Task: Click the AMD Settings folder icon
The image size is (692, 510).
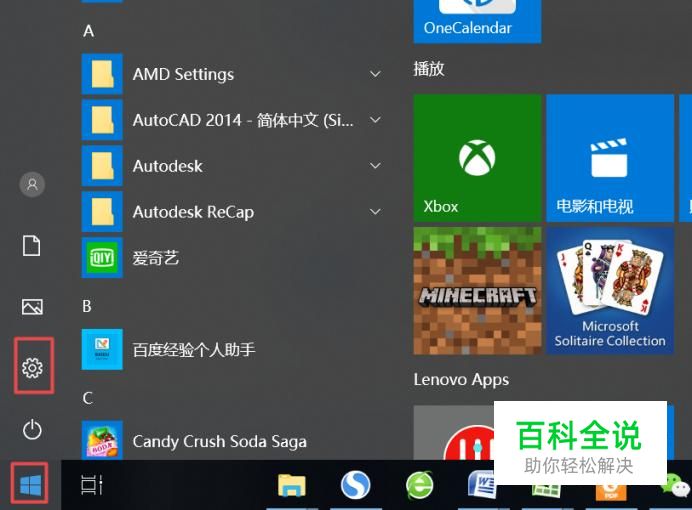Action: click(102, 74)
